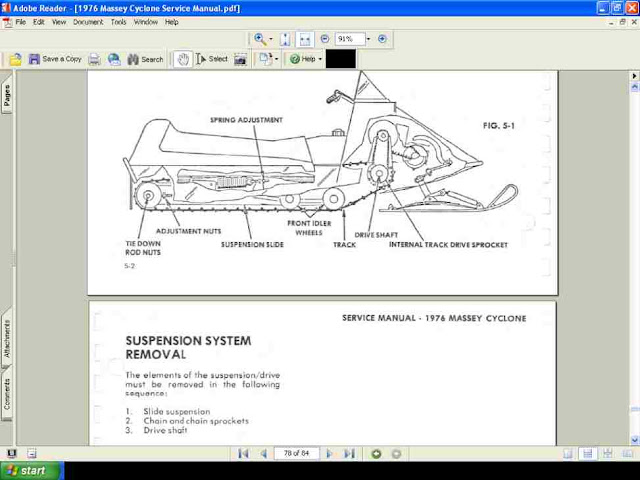The height and width of the screenshot is (480, 640).
Task: Open the zoom percentage dropdown
Action: tap(369, 39)
